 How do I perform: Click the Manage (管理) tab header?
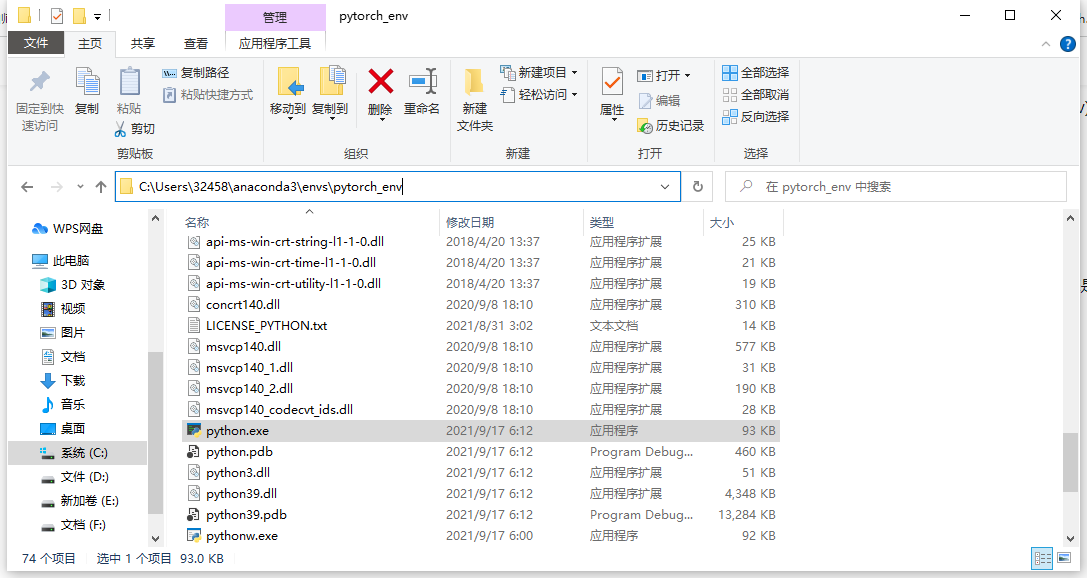point(275,17)
